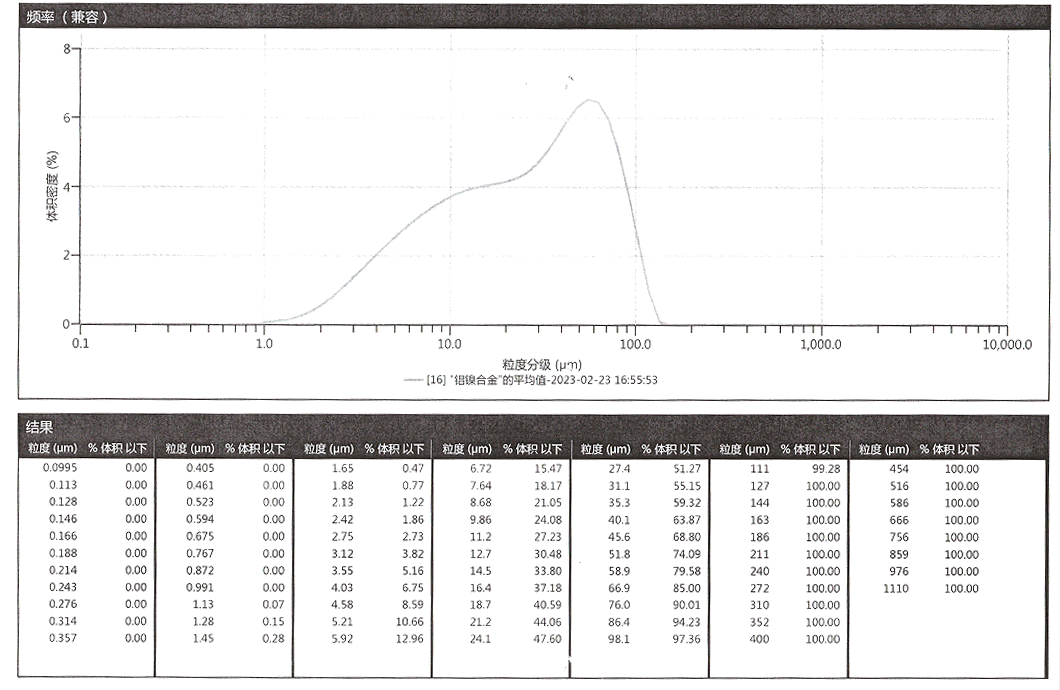The width and height of the screenshot is (1060, 690).
Task: Click the 结果 table section header
Action: click(x=39, y=428)
